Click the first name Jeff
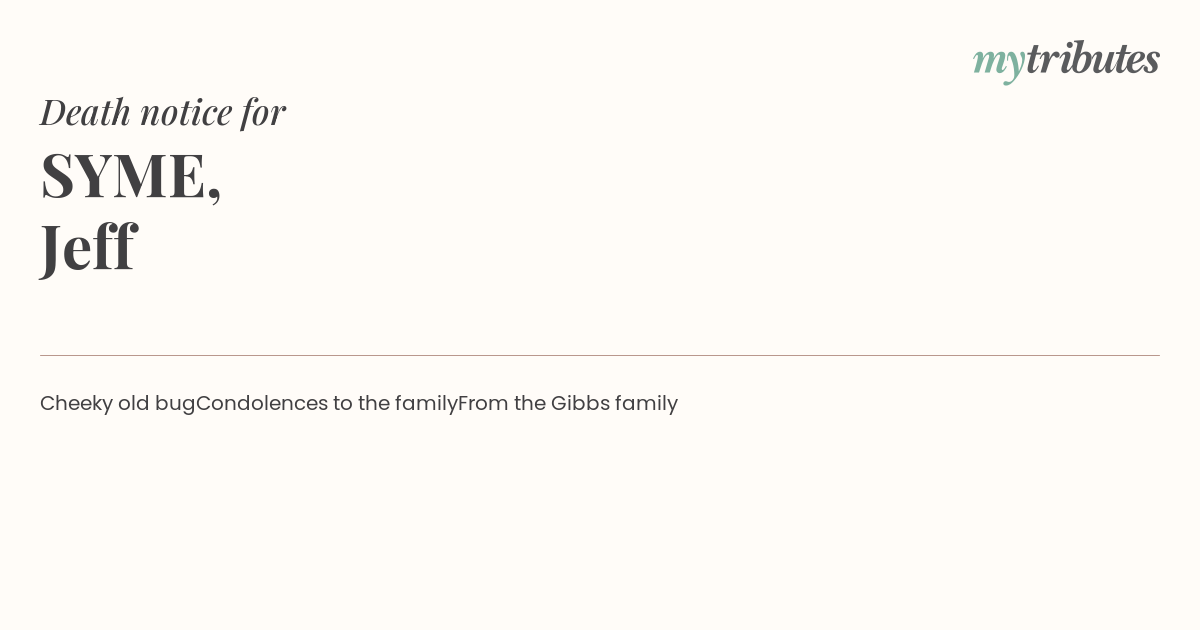The image size is (1200, 630). point(88,246)
